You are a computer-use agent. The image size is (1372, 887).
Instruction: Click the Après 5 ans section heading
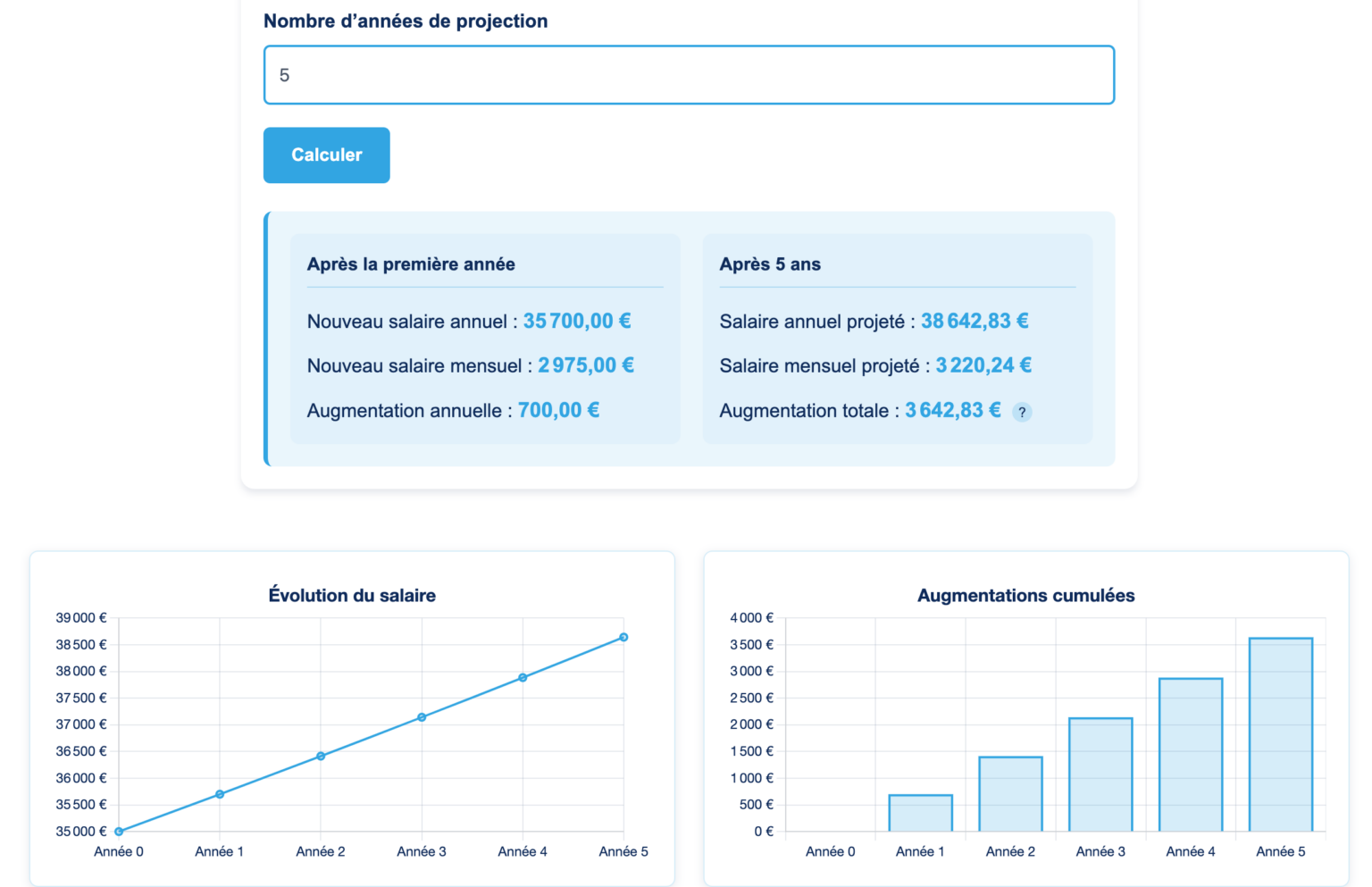pos(771,264)
